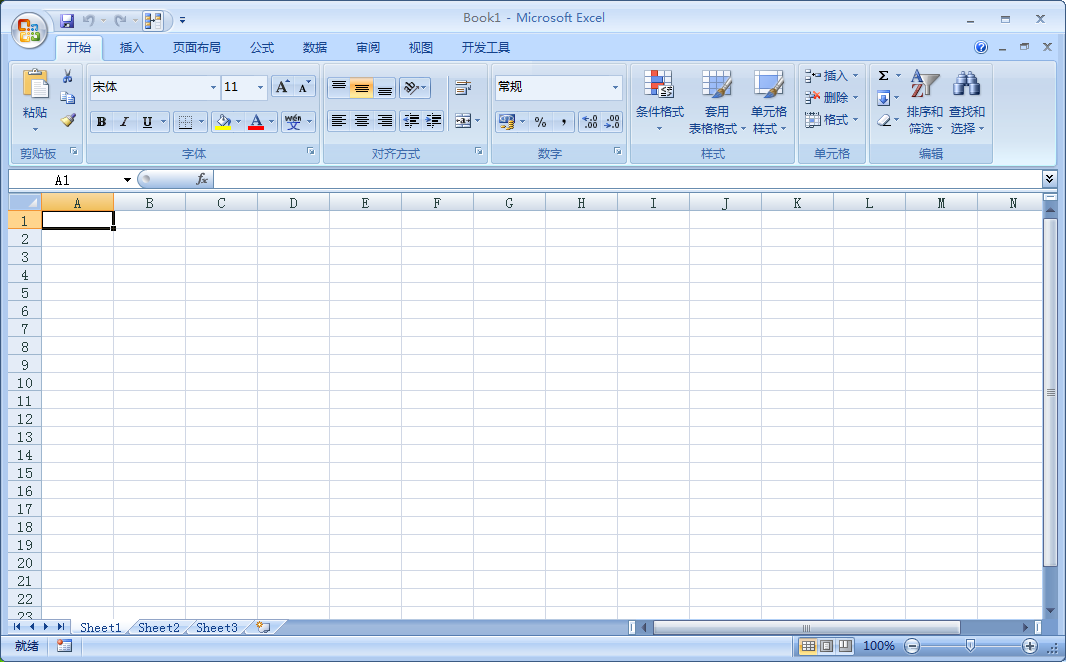Screen dimensions: 1066x662
Task: Toggle Bold formatting
Action: (101, 122)
